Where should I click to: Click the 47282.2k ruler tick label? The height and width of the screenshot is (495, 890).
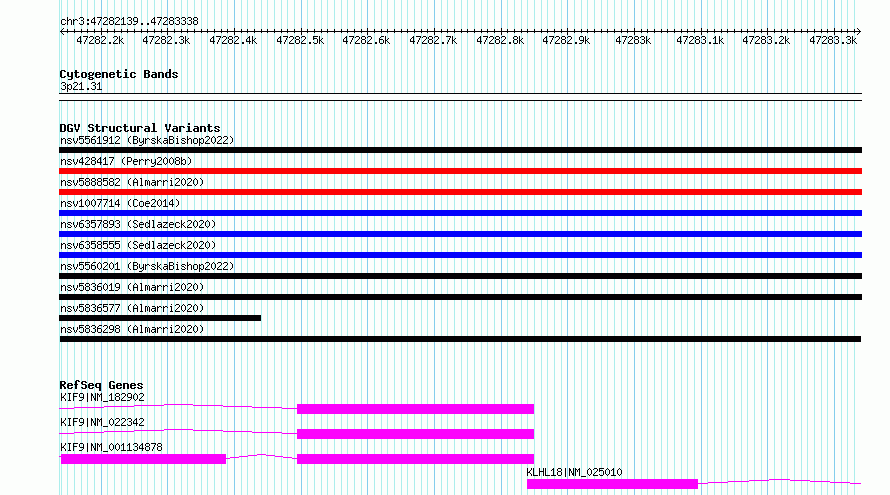click(100, 41)
